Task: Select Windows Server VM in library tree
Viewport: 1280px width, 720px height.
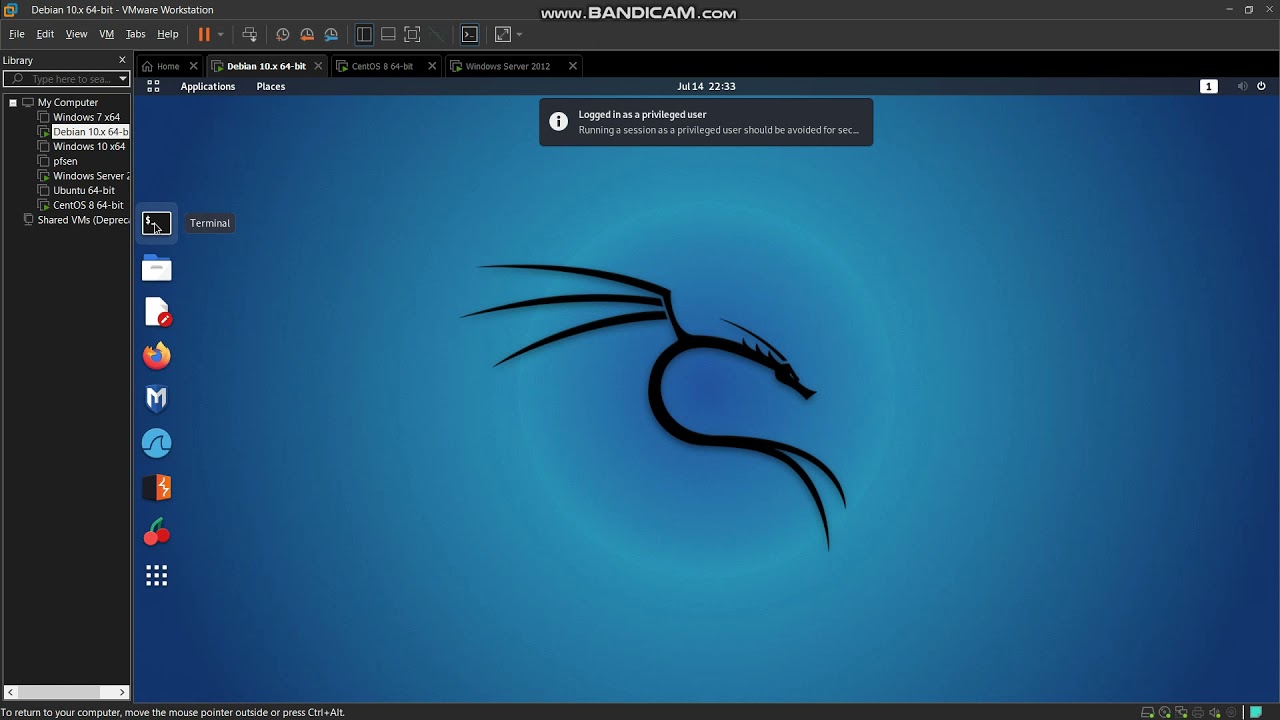Action: 91,176
